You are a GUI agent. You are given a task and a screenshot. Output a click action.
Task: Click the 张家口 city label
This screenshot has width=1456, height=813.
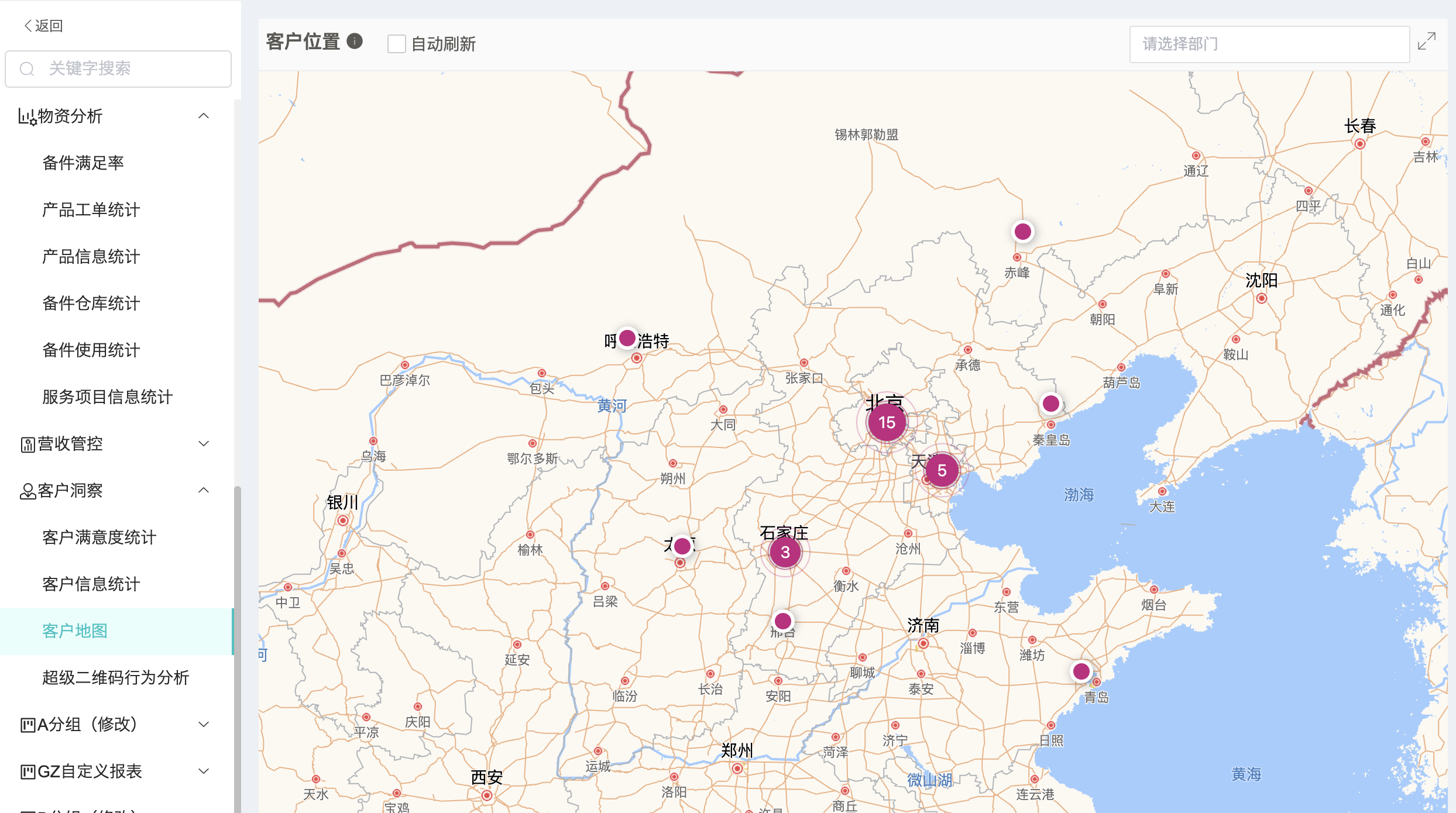[x=804, y=378]
